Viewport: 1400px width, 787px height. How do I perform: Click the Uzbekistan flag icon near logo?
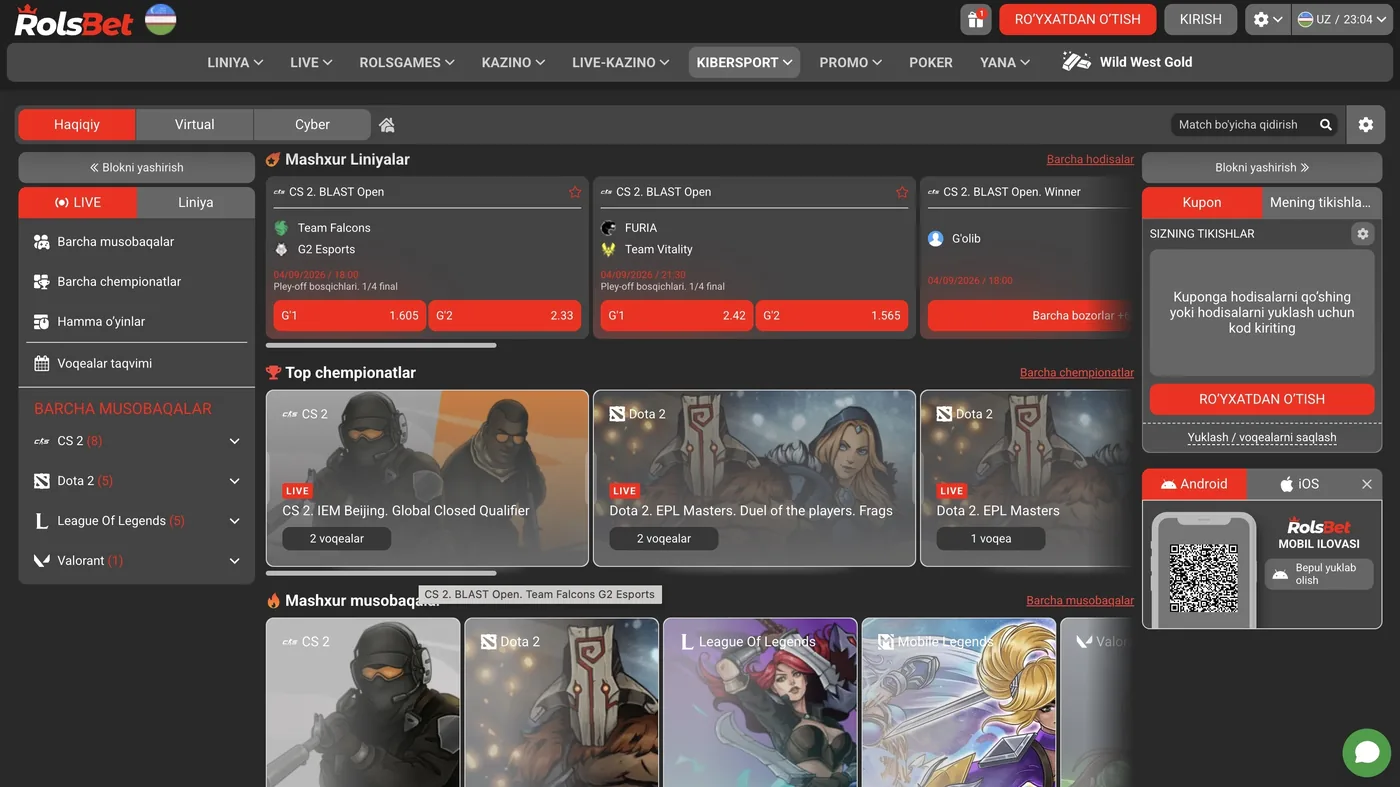click(x=161, y=20)
